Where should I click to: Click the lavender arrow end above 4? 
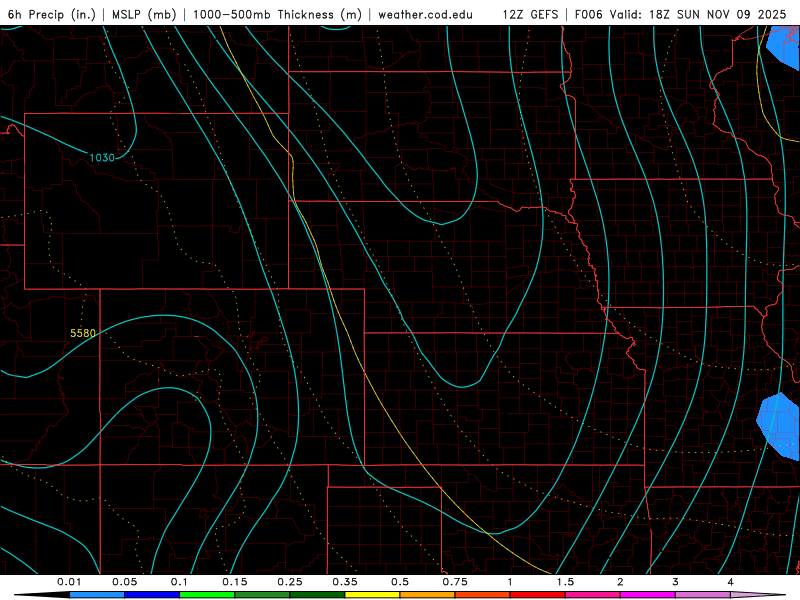[758, 595]
